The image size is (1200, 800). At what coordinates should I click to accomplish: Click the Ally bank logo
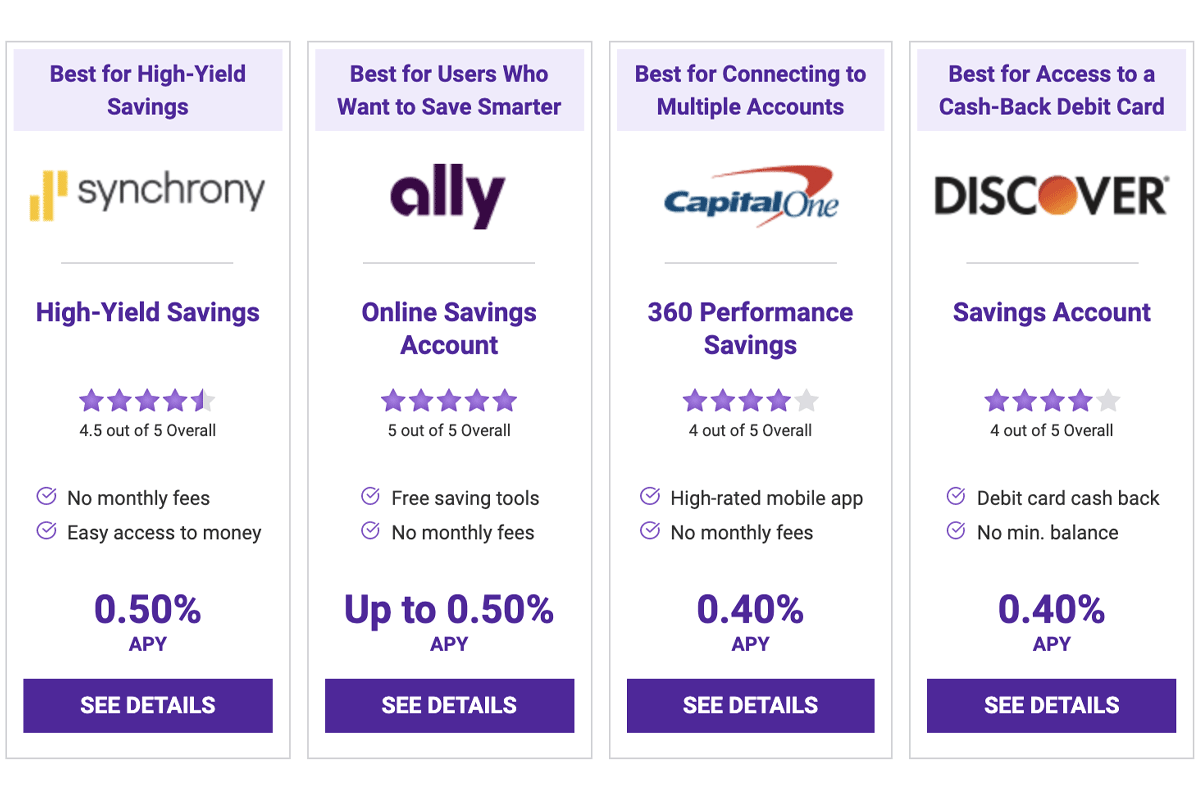pyautogui.click(x=448, y=198)
